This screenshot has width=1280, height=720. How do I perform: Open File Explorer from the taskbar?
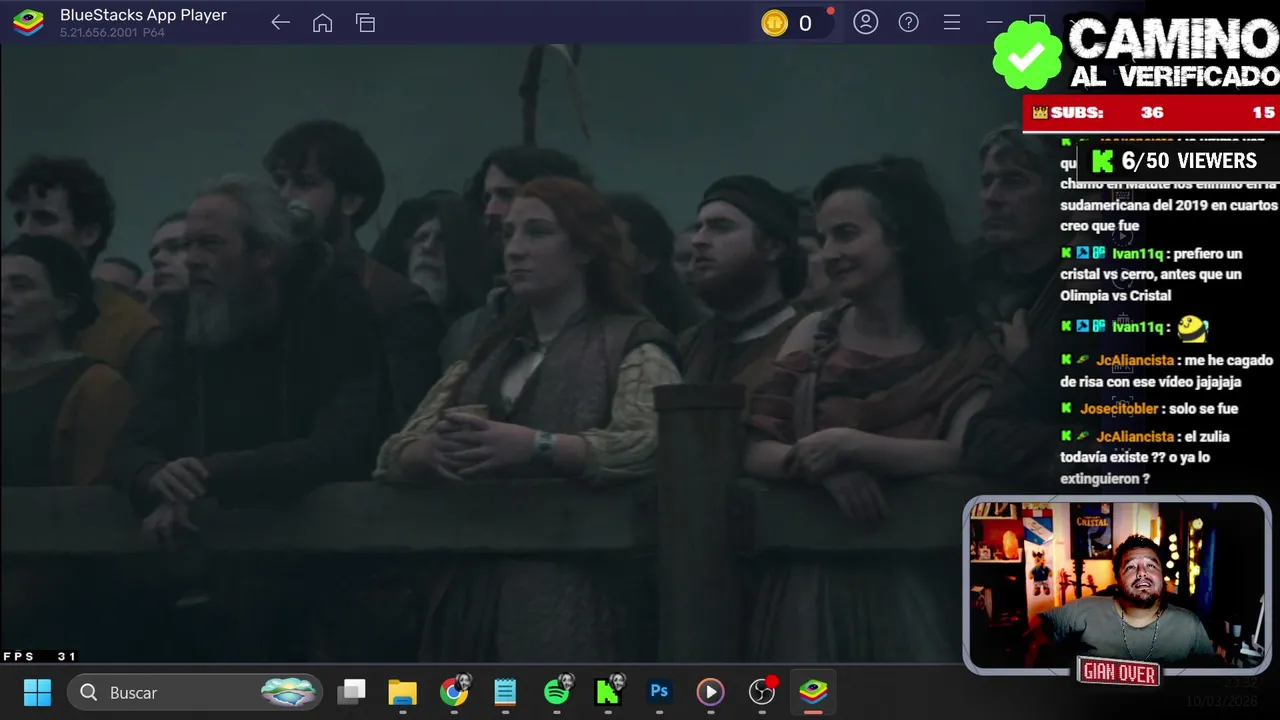[402, 692]
